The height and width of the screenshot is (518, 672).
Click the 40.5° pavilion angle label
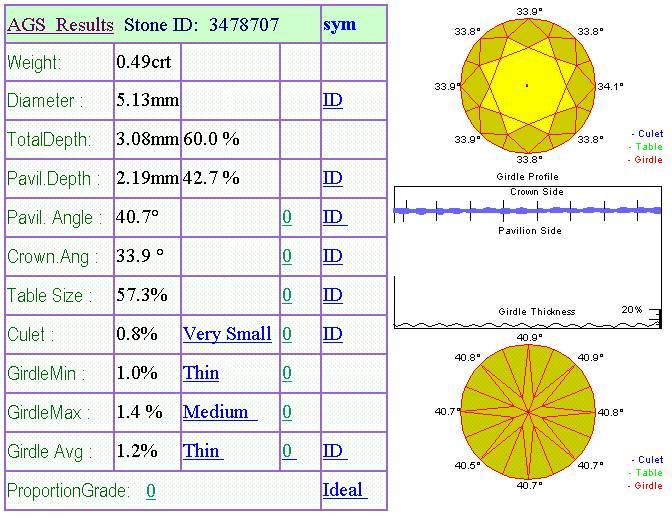[467, 465]
